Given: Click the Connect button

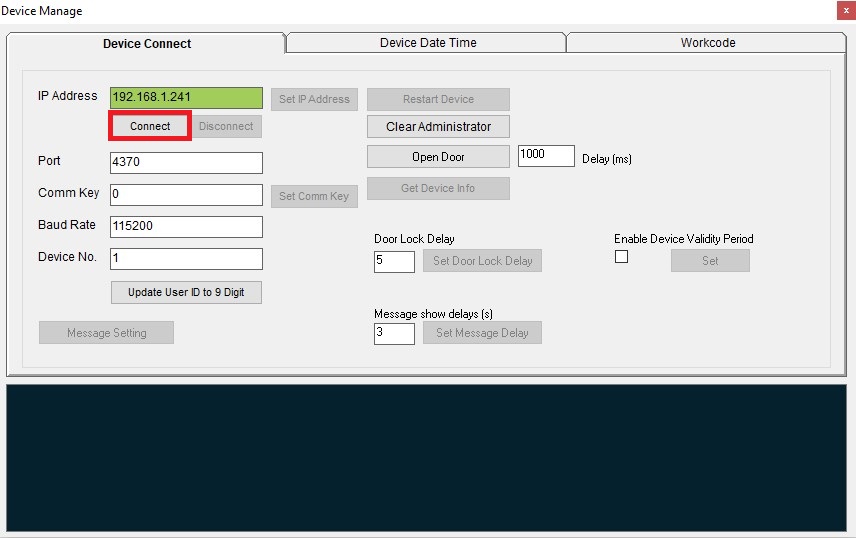Looking at the screenshot, I should (x=150, y=127).
